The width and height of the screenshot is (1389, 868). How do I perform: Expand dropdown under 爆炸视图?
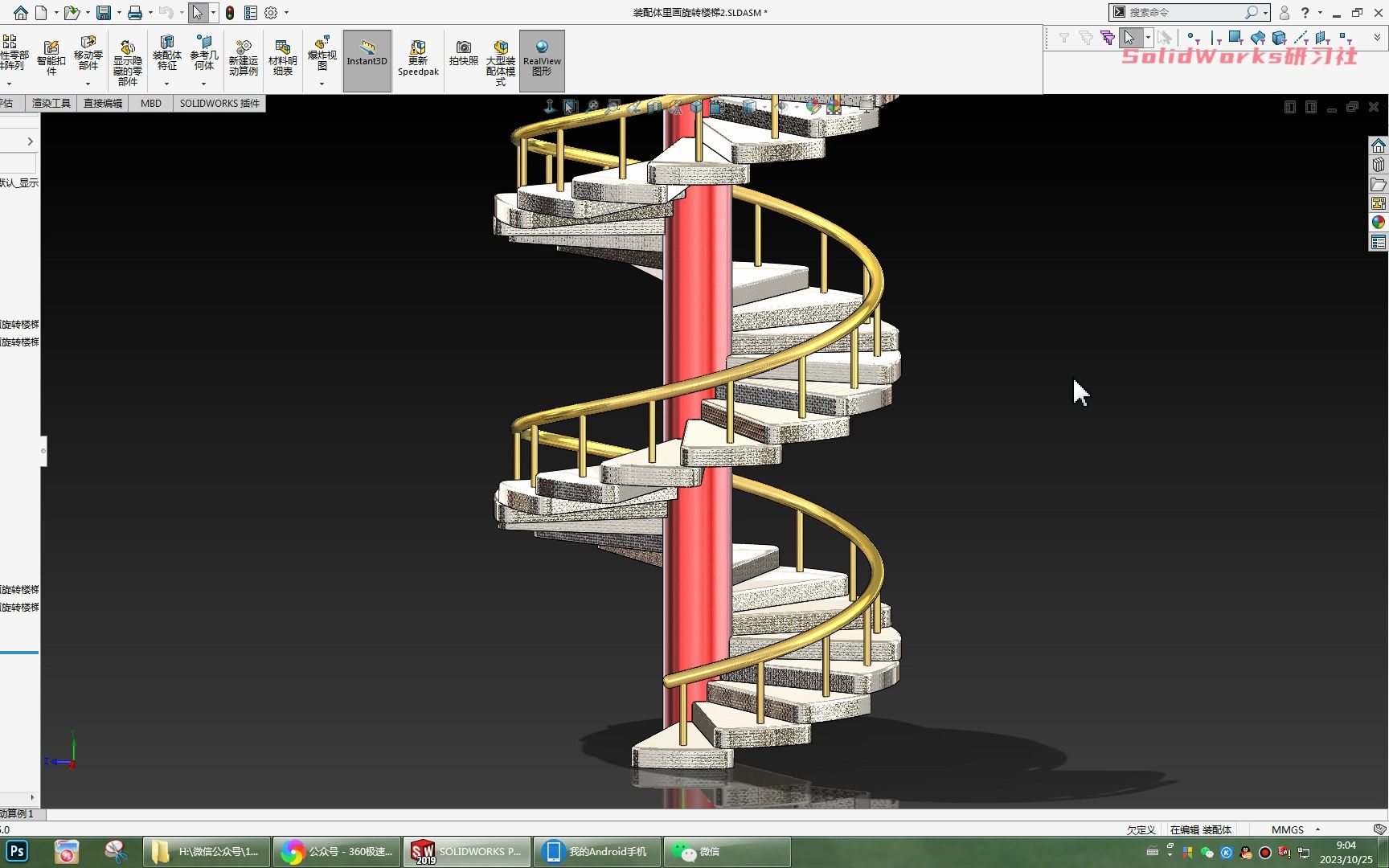pos(322,84)
